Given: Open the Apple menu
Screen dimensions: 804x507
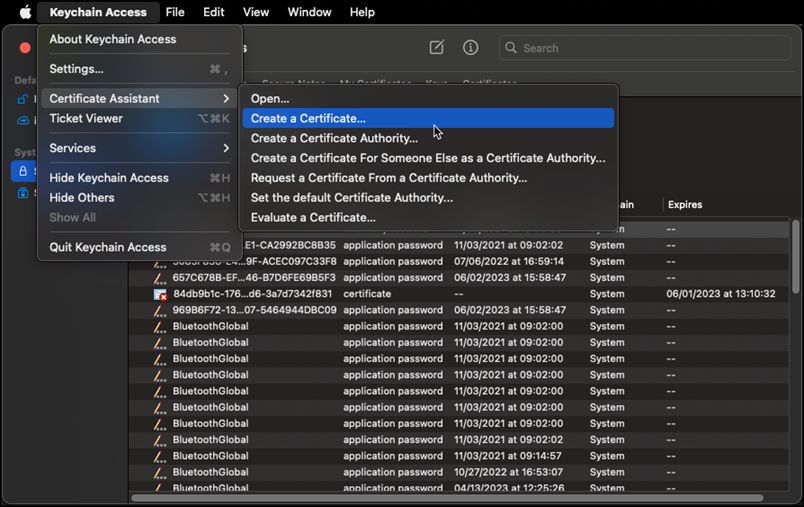Looking at the screenshot, I should pos(25,12).
